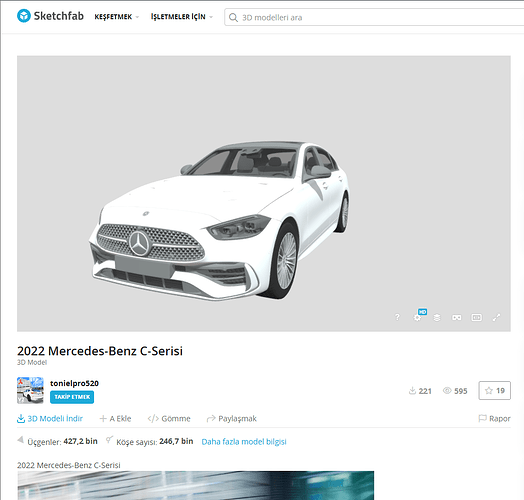The image size is (524, 500).
Task: Follow tonielpro520 with Takip Etmek button
Action: [72, 397]
